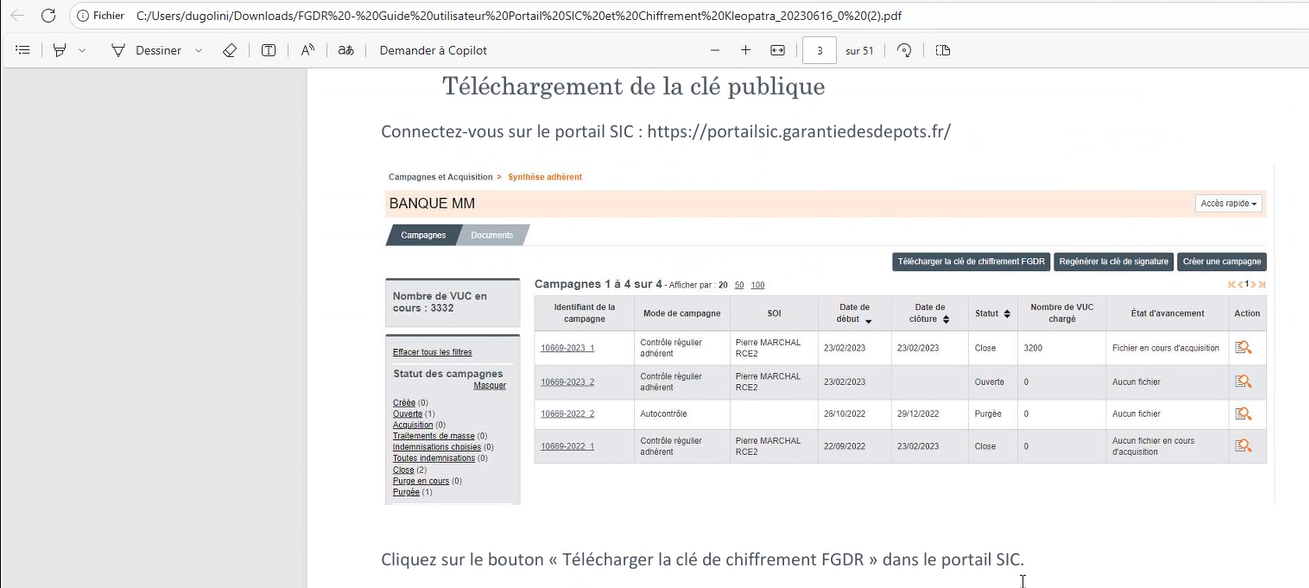Rotate the PDF page
This screenshot has width=1309, height=588.
[904, 50]
